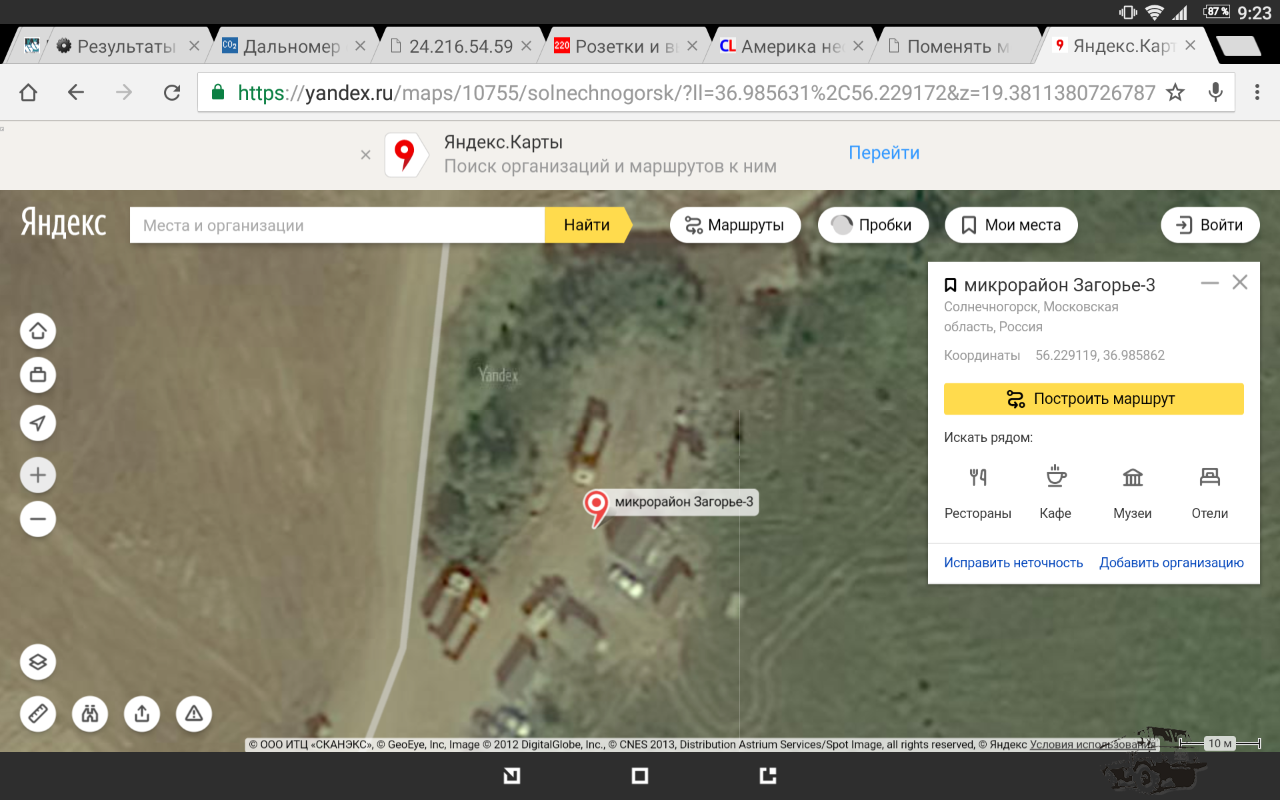Search nearby hotels icon
This screenshot has width=1280, height=800.
1210,477
